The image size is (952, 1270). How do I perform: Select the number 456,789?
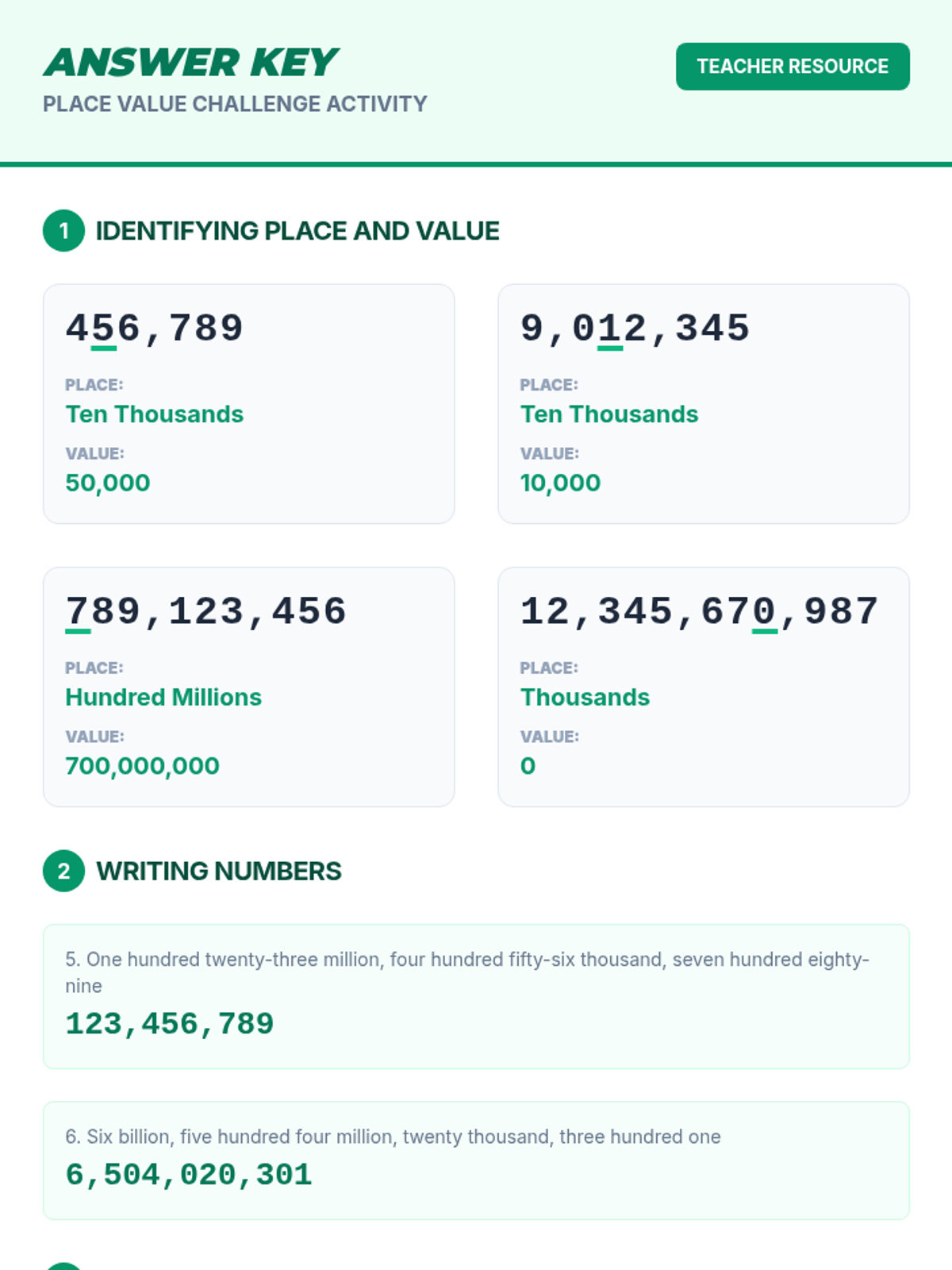(x=155, y=329)
